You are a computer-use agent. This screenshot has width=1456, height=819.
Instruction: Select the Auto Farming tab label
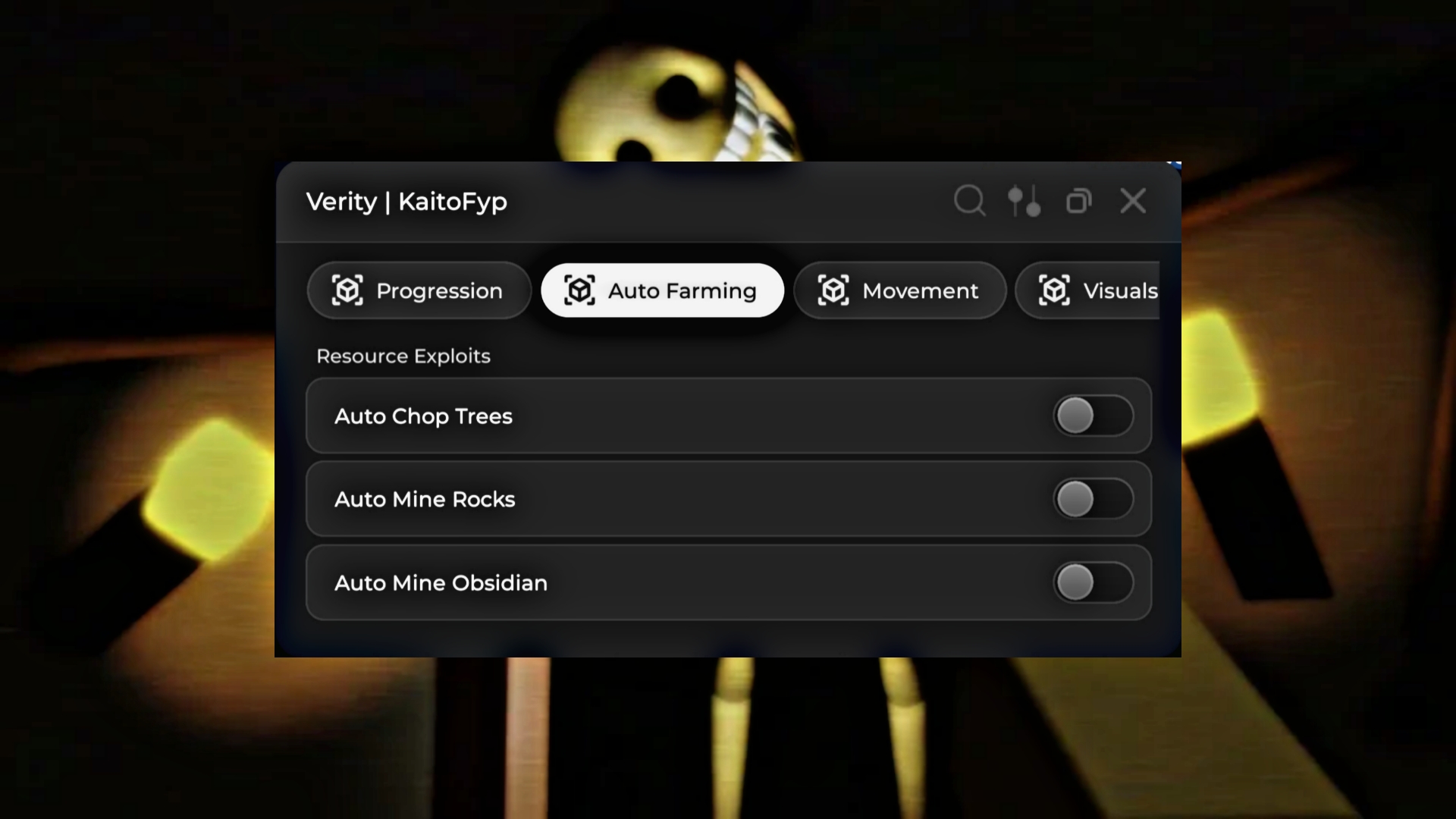pyautogui.click(x=682, y=291)
